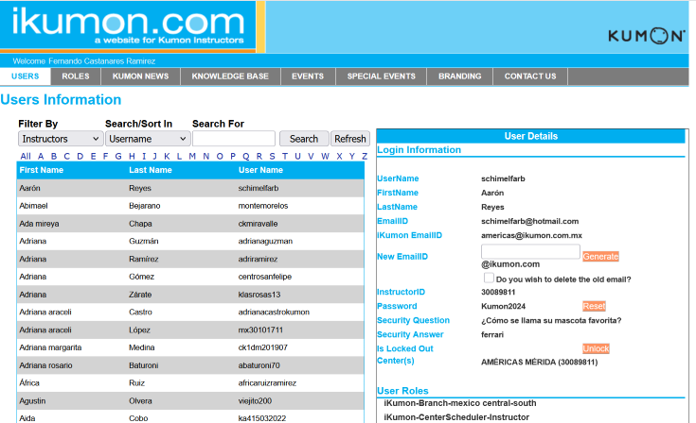Image resolution: width=696 pixels, height=423 pixels.
Task: Go to the Special Events tab
Action: tap(381, 76)
